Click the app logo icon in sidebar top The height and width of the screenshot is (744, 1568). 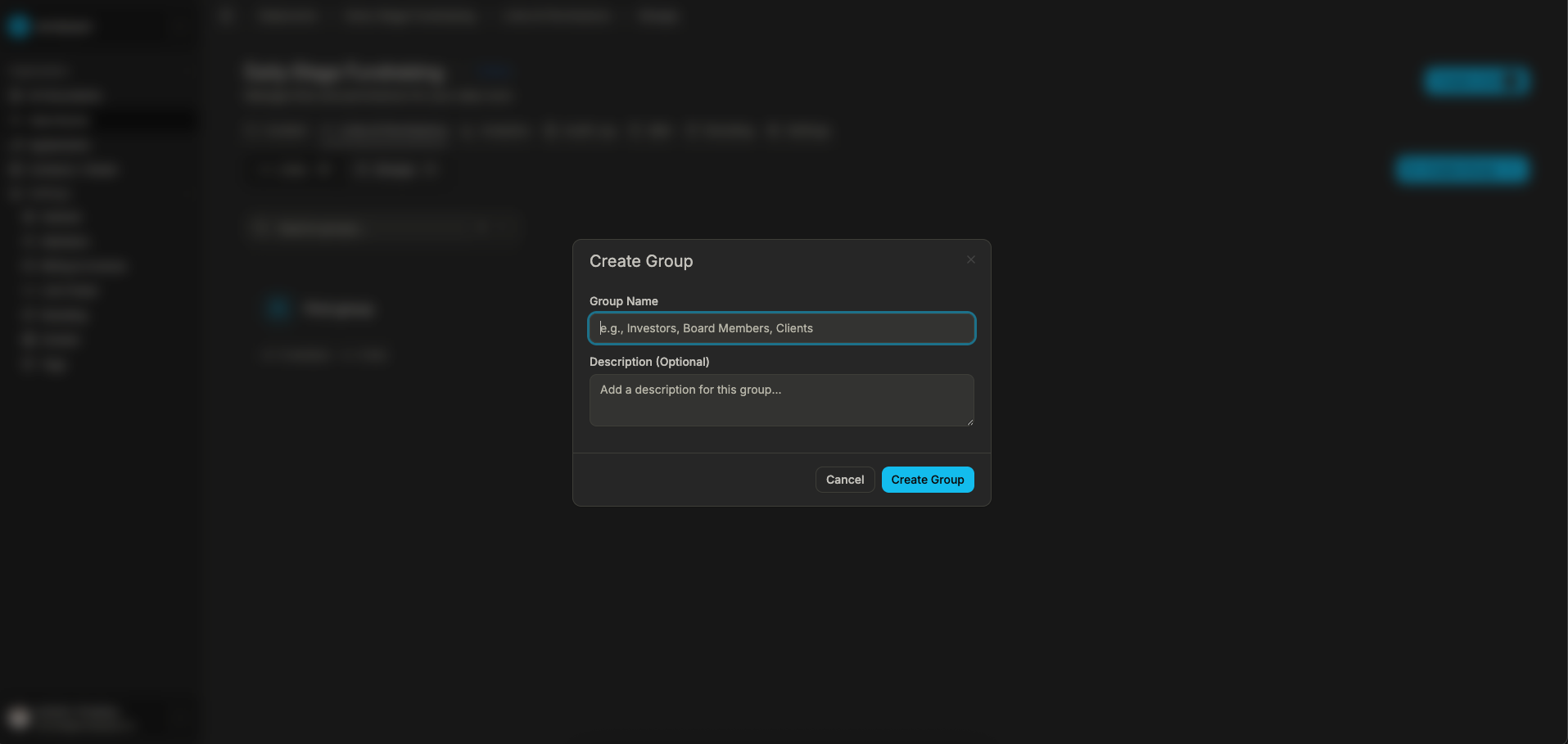click(x=19, y=25)
